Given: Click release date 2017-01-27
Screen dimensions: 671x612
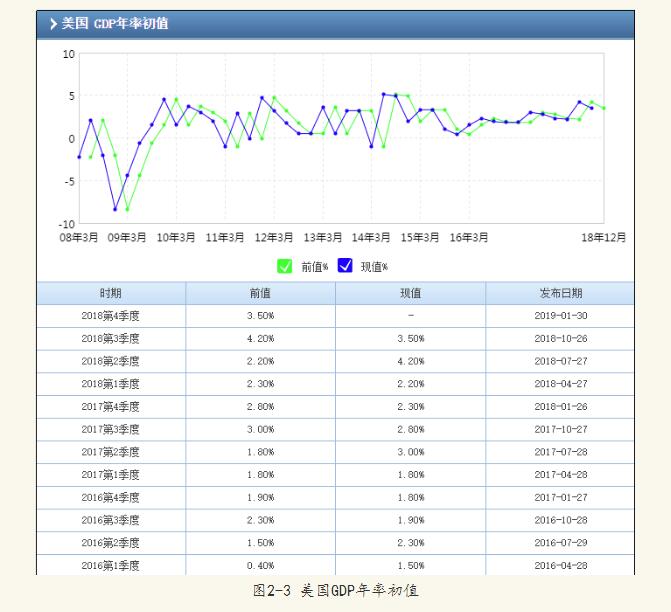Looking at the screenshot, I should pyautogui.click(x=561, y=497).
